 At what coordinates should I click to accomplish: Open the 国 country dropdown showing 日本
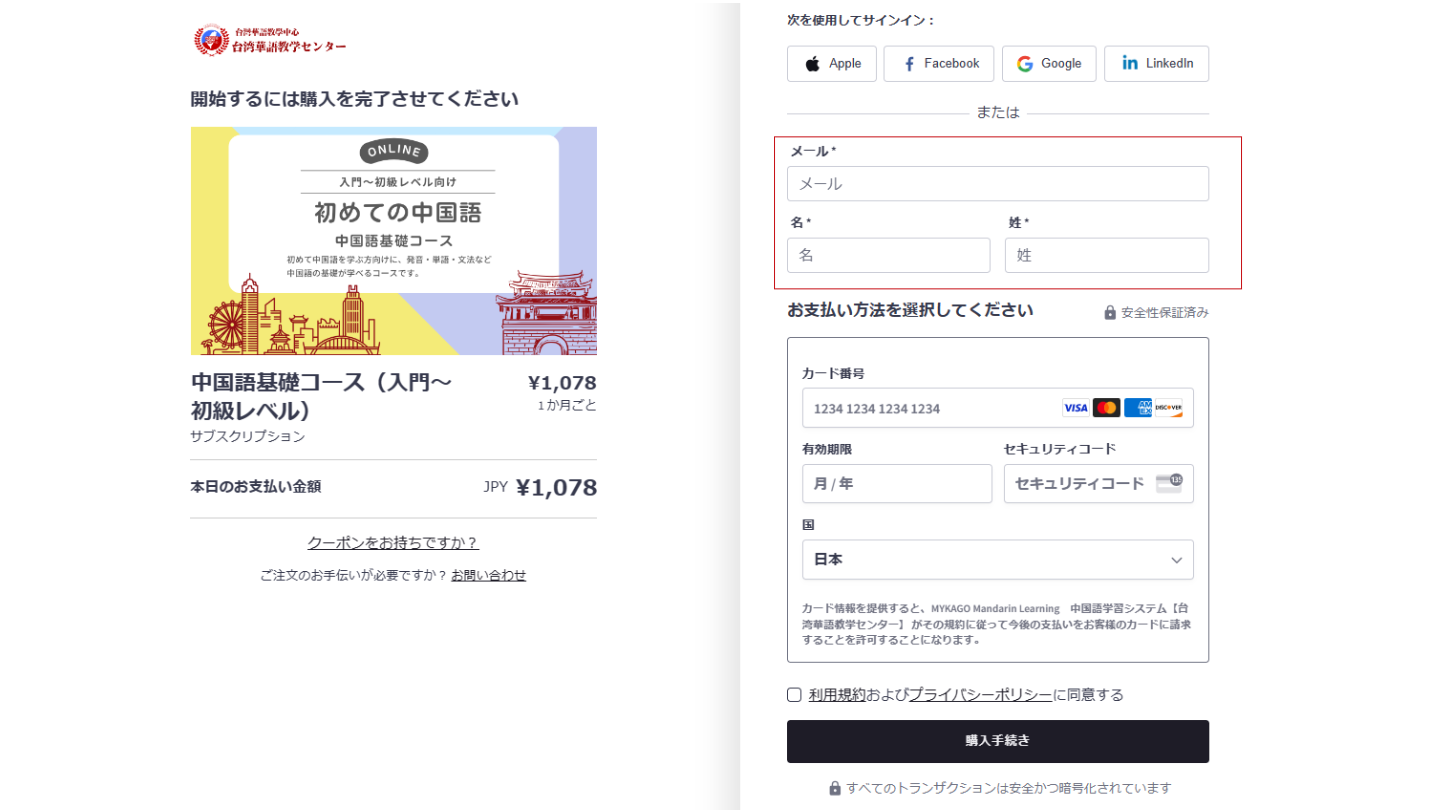click(x=997, y=560)
